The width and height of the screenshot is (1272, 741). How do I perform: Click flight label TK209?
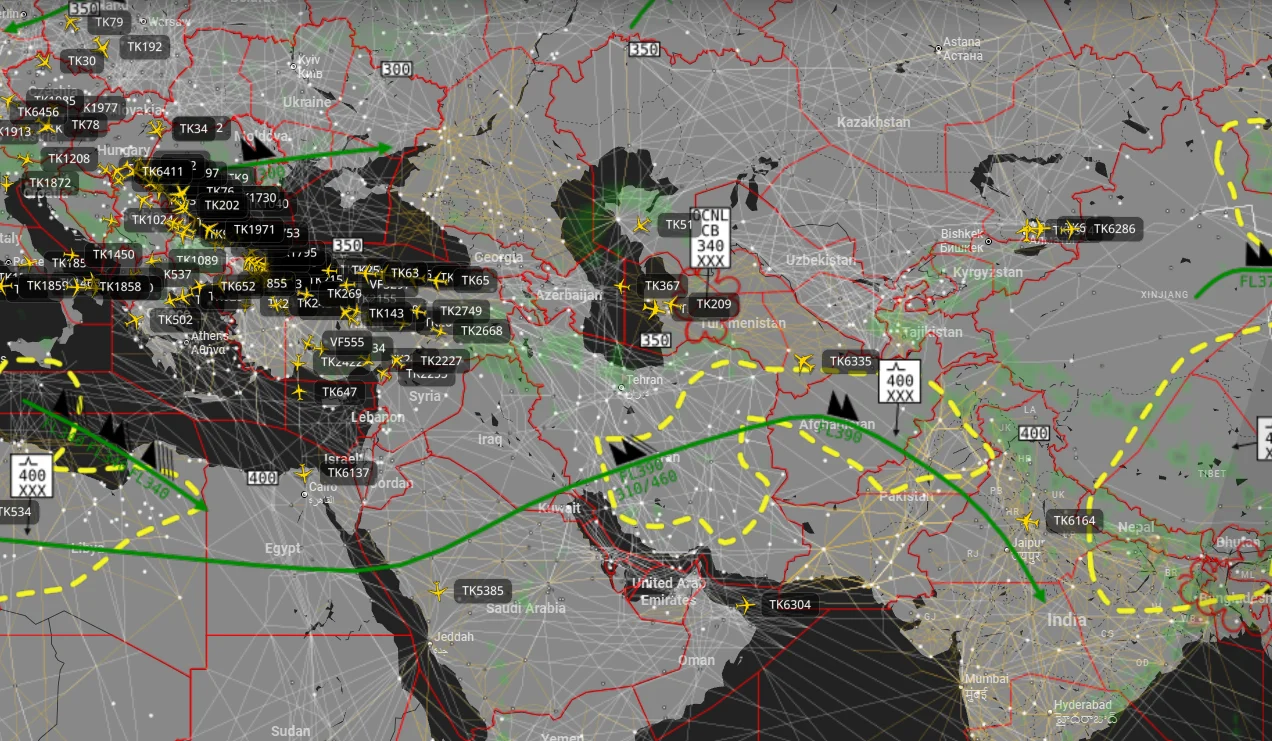(713, 304)
